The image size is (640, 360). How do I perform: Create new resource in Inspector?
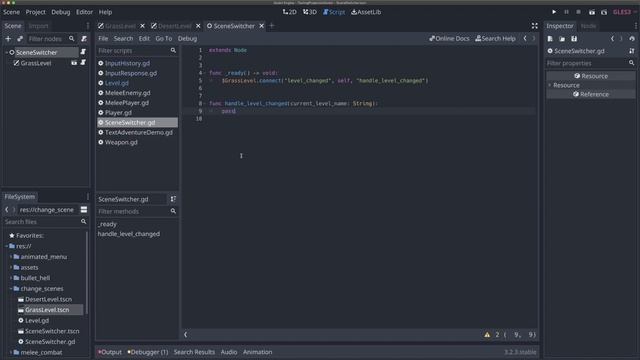tap(550, 39)
